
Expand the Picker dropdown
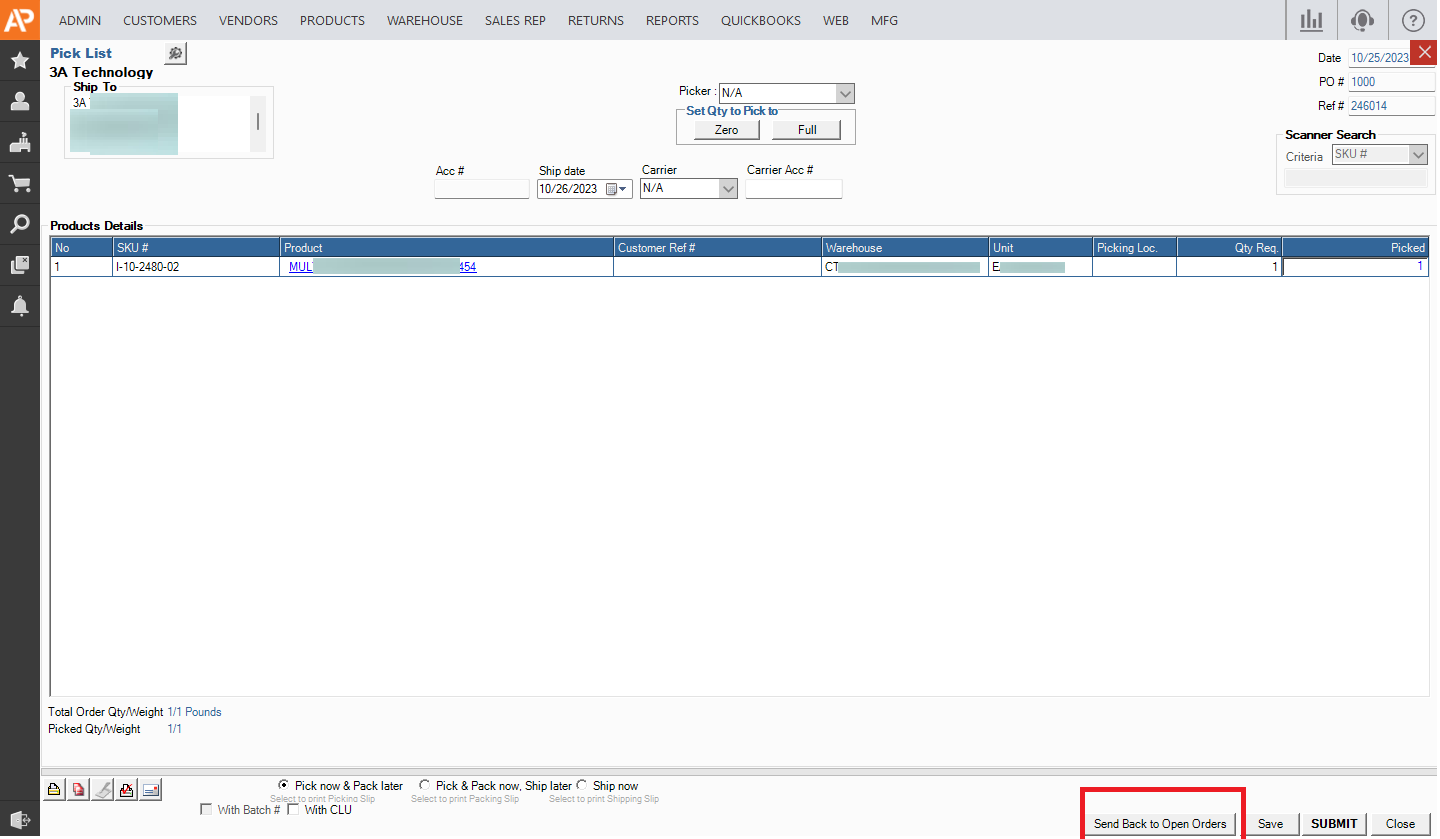[x=845, y=93]
